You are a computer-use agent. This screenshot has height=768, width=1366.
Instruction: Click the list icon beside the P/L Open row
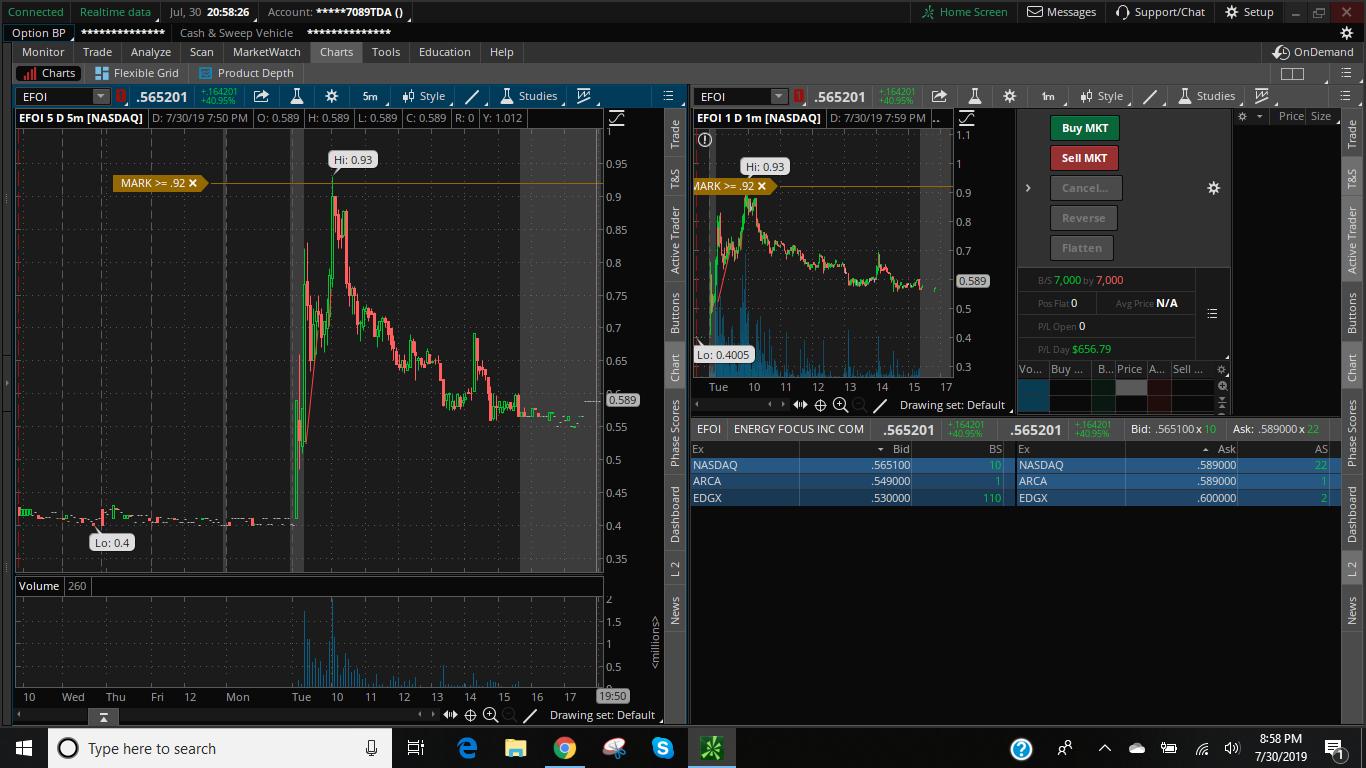pos(1212,313)
